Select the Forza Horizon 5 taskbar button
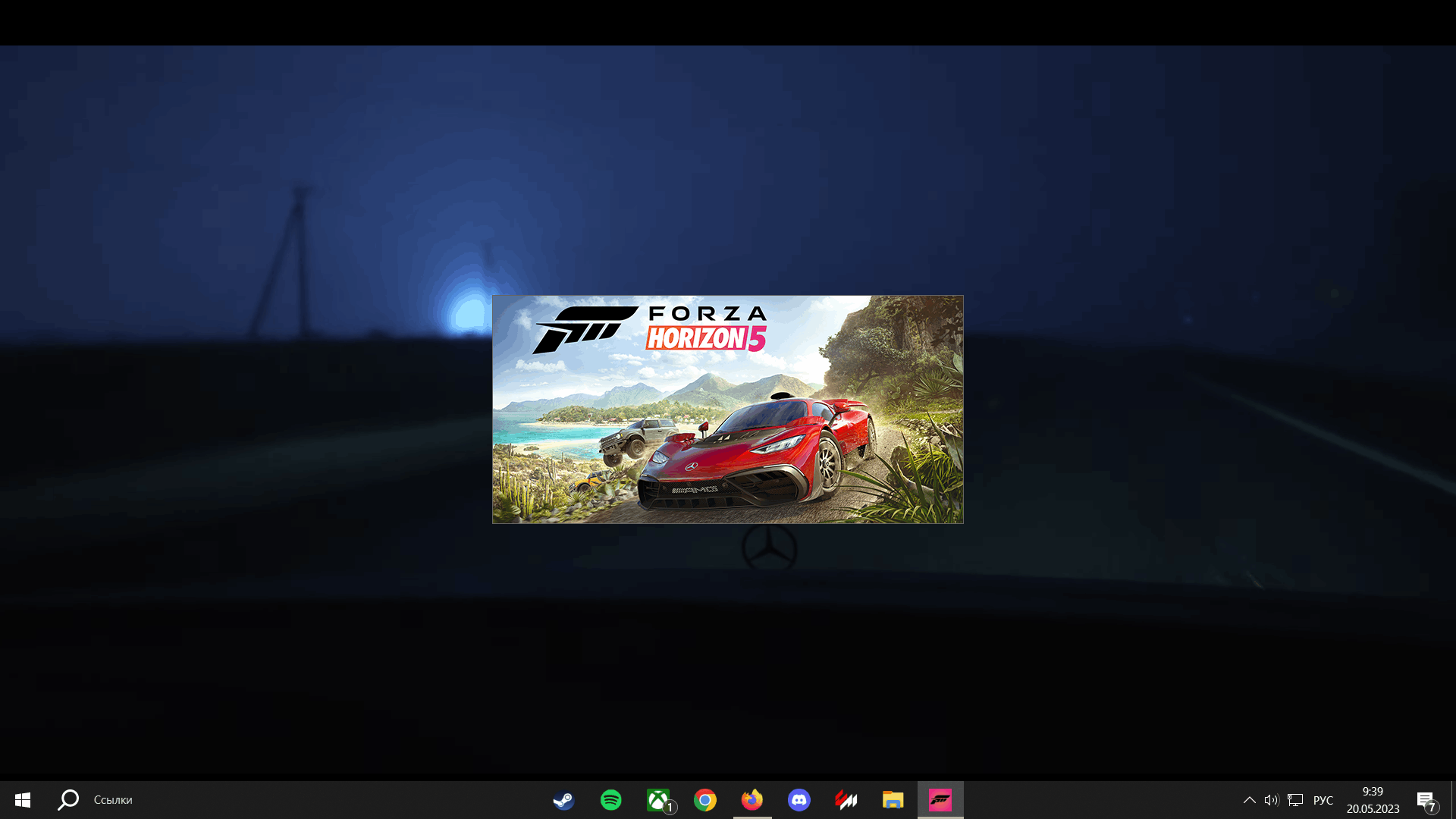Viewport: 1456px width, 819px height. point(940,800)
